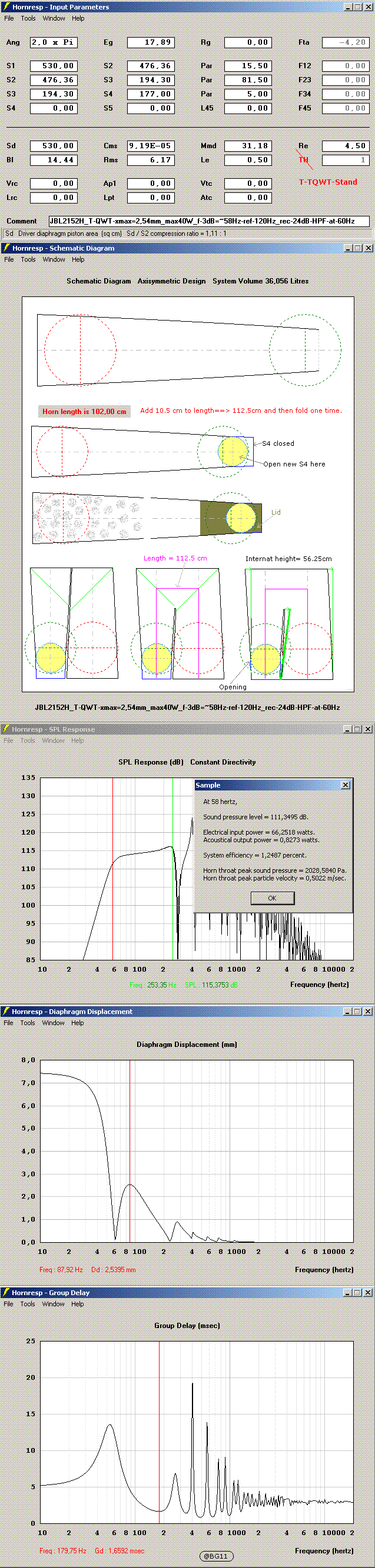Click the Hornresp icon in Schematic Diagram title
The image size is (375, 1568).
click(6, 248)
